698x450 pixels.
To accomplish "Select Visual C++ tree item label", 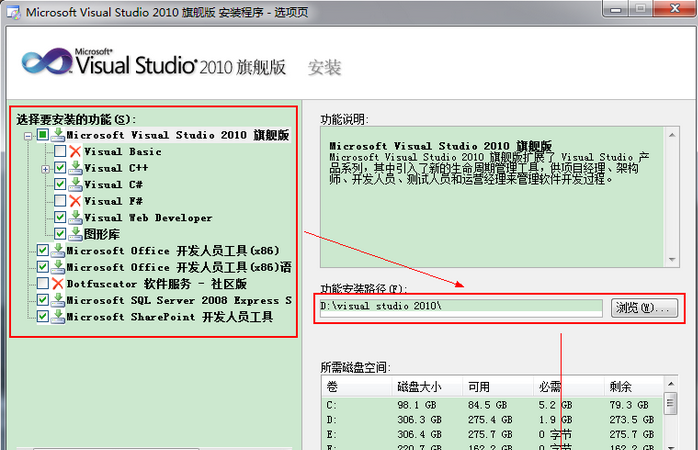I will click(116, 168).
